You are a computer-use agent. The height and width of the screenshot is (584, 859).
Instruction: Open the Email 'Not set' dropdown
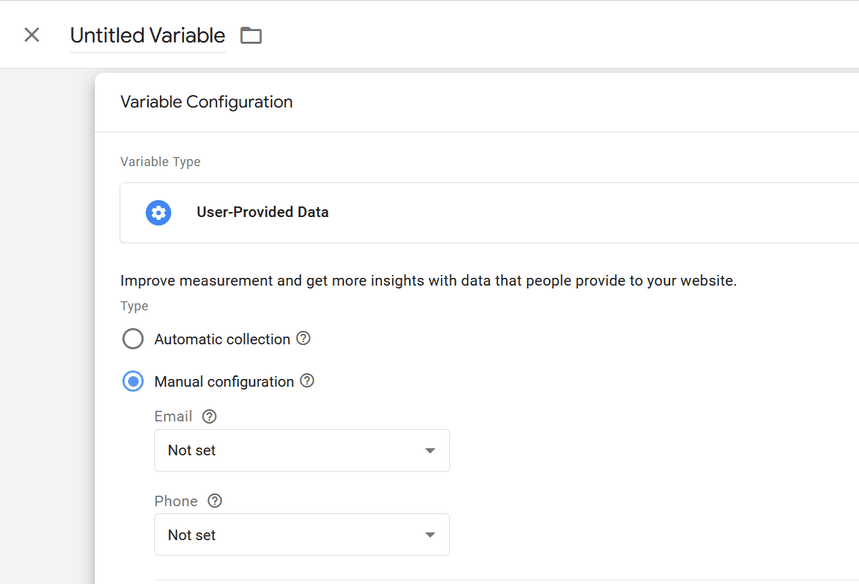(x=290, y=450)
